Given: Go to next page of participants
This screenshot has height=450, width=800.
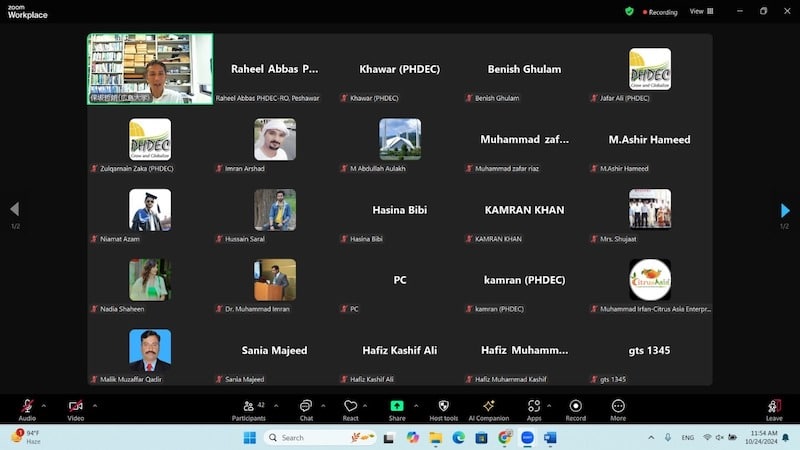Looking at the screenshot, I should [x=785, y=210].
